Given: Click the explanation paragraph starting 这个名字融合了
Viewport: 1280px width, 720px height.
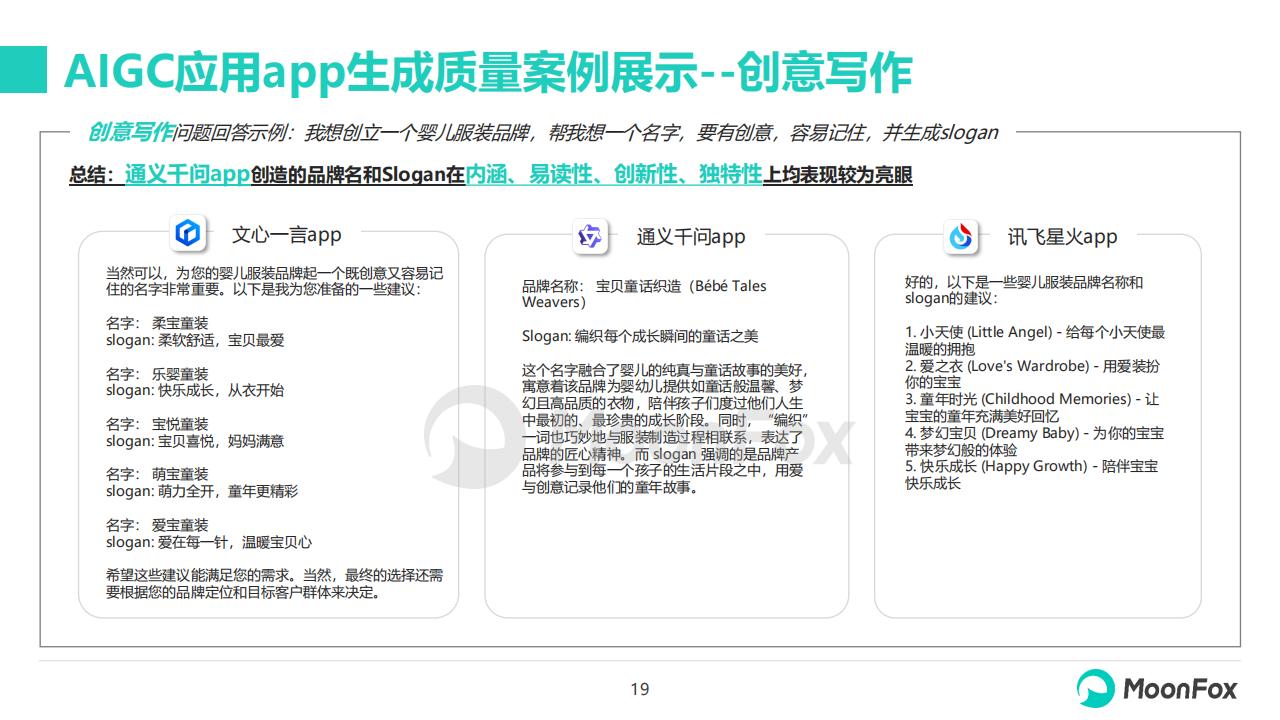Looking at the screenshot, I should point(665,429).
